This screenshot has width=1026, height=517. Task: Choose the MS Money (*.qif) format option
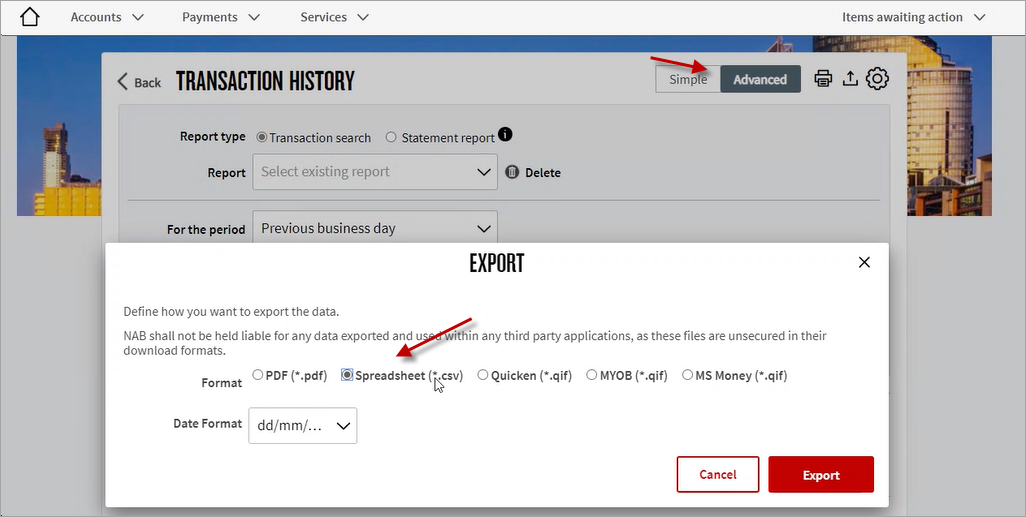[687, 375]
